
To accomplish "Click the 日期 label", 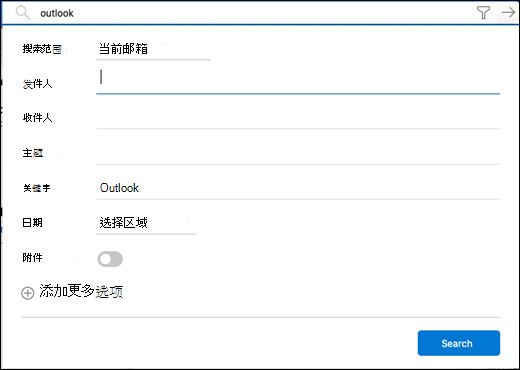I will [x=32, y=222].
